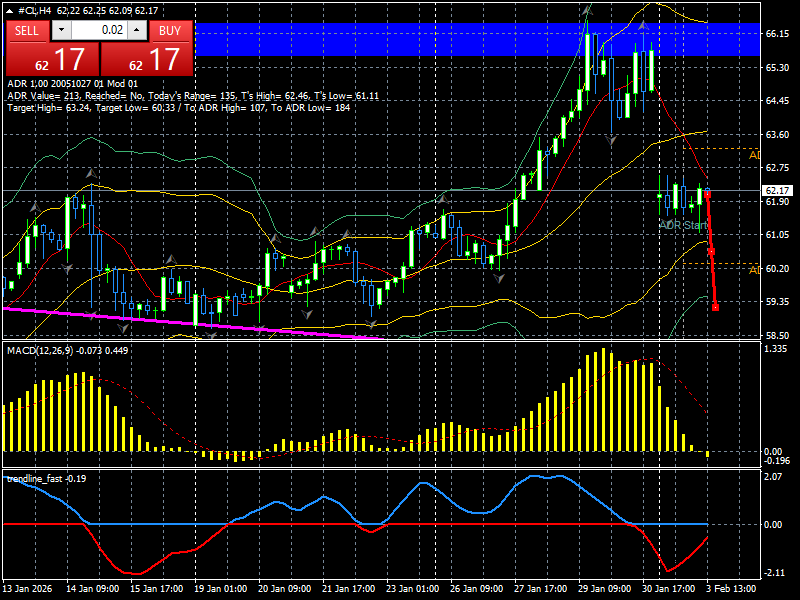This screenshot has height=600, width=800.
Task: Click the "MACD(12,26,9)" indicator label
Action: pos(40,351)
